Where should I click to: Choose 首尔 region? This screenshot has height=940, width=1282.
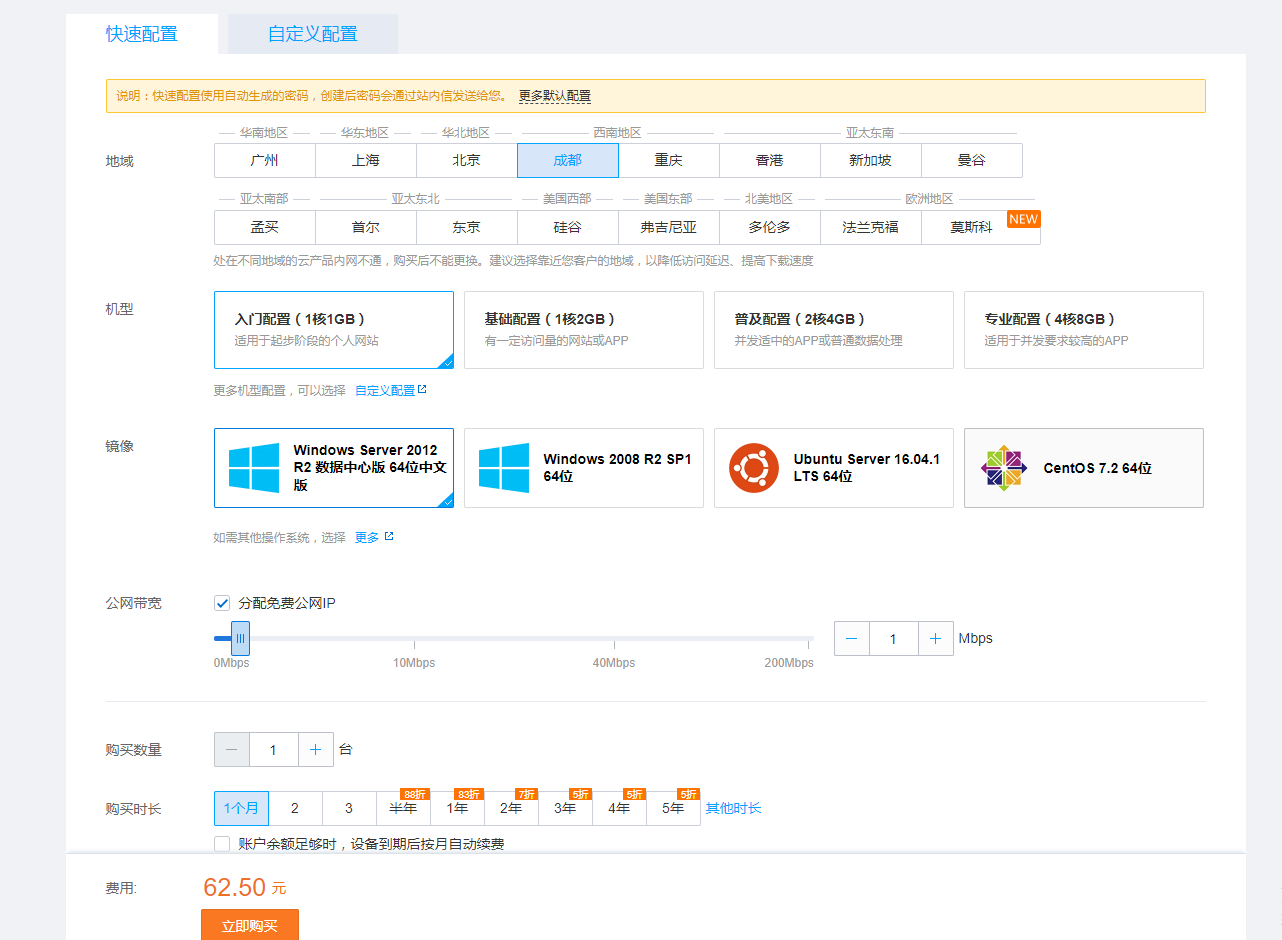coord(366,227)
